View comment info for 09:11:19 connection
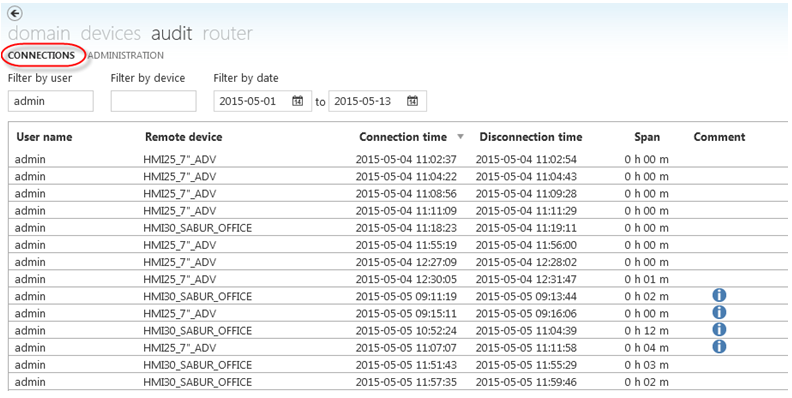The width and height of the screenshot is (792, 398). pyautogui.click(x=719, y=295)
